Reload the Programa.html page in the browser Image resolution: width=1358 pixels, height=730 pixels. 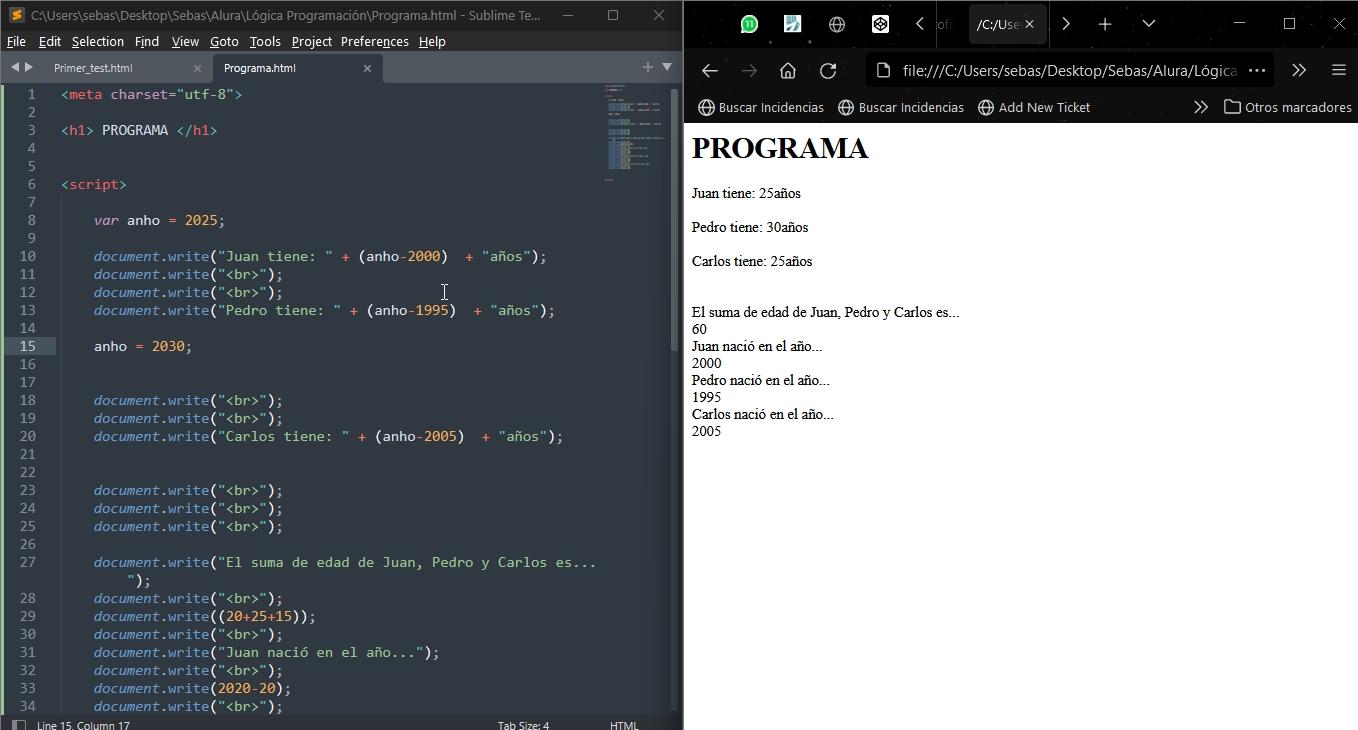[828, 70]
